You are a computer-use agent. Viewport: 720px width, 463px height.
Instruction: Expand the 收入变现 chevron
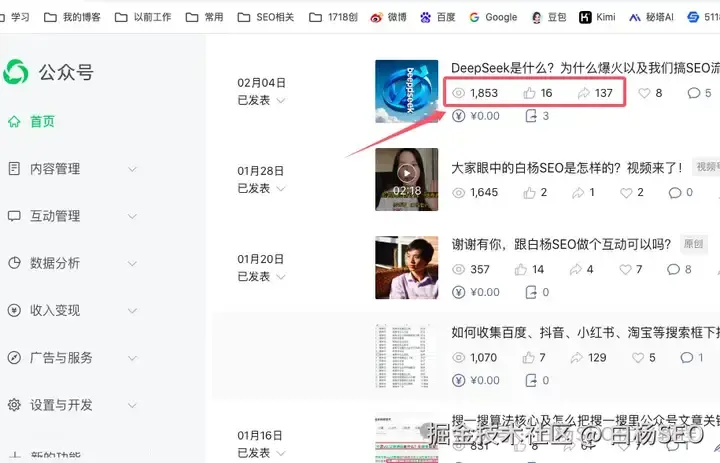132,311
